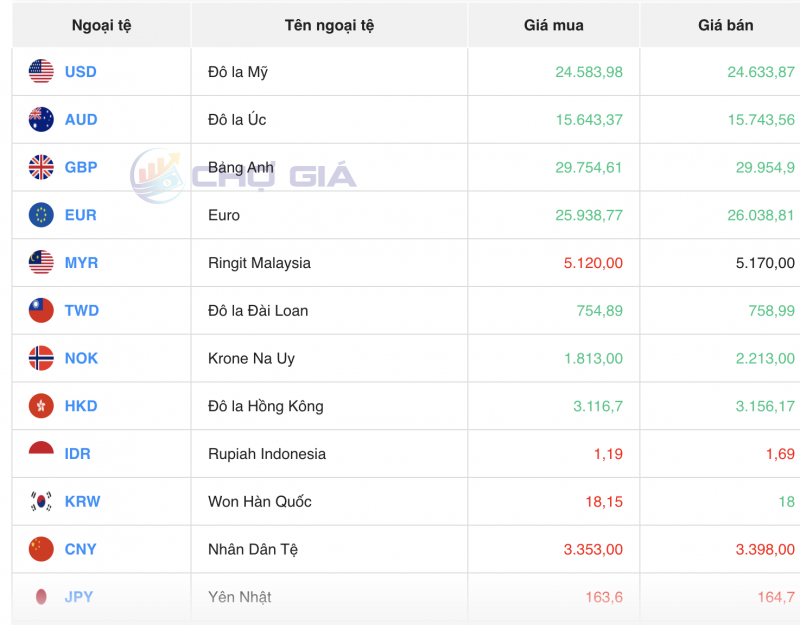Click the AUD Australian flag icon
The image size is (800, 625).
(x=40, y=120)
